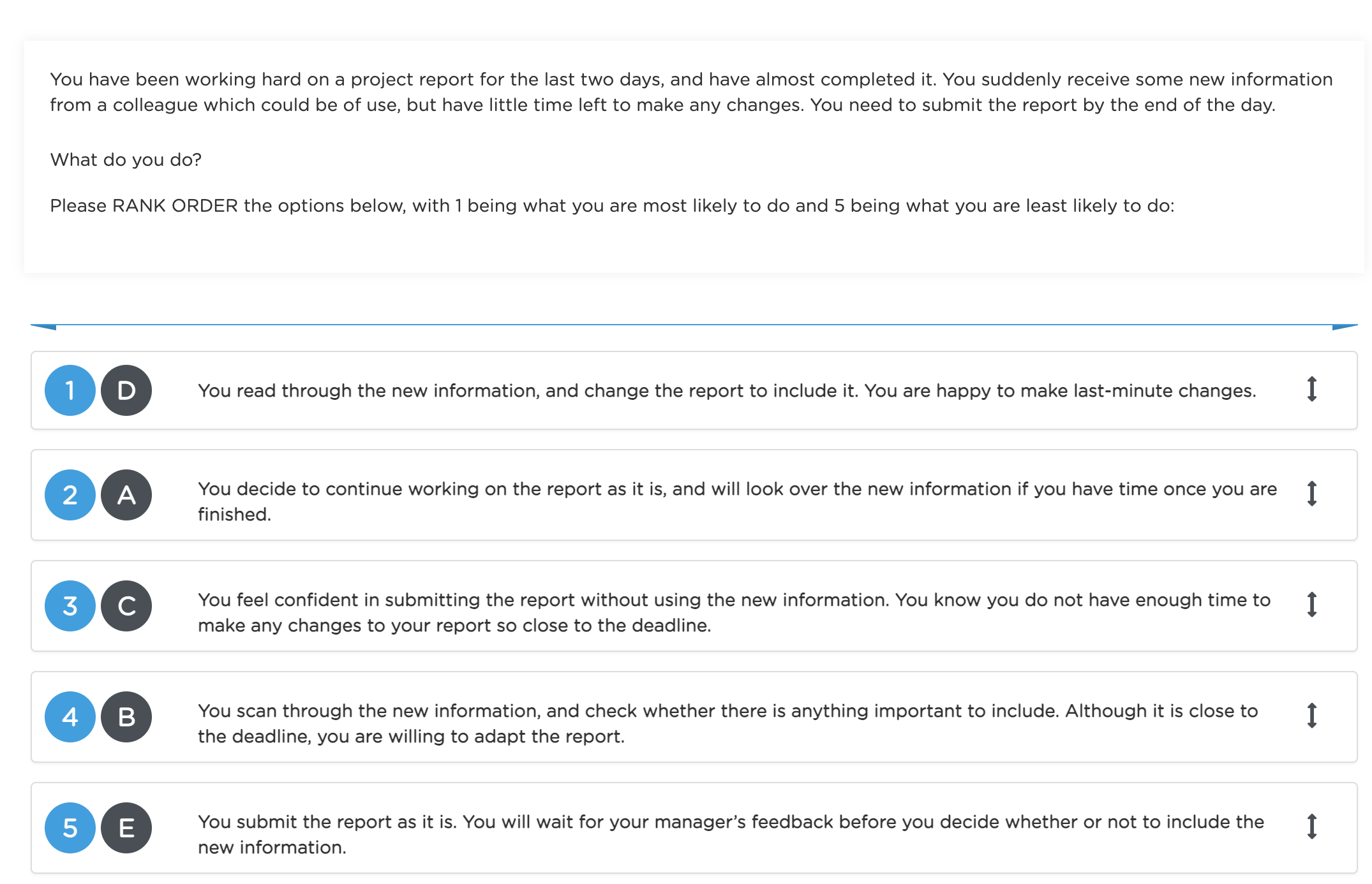The image size is (1372, 884).
Task: Click the reorder arrow for option C
Action: (1311, 605)
